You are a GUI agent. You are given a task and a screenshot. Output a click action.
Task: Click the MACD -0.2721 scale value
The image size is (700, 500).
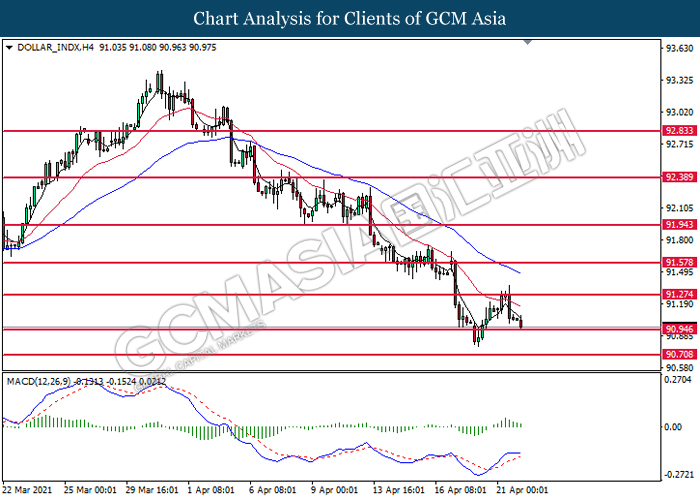click(679, 474)
